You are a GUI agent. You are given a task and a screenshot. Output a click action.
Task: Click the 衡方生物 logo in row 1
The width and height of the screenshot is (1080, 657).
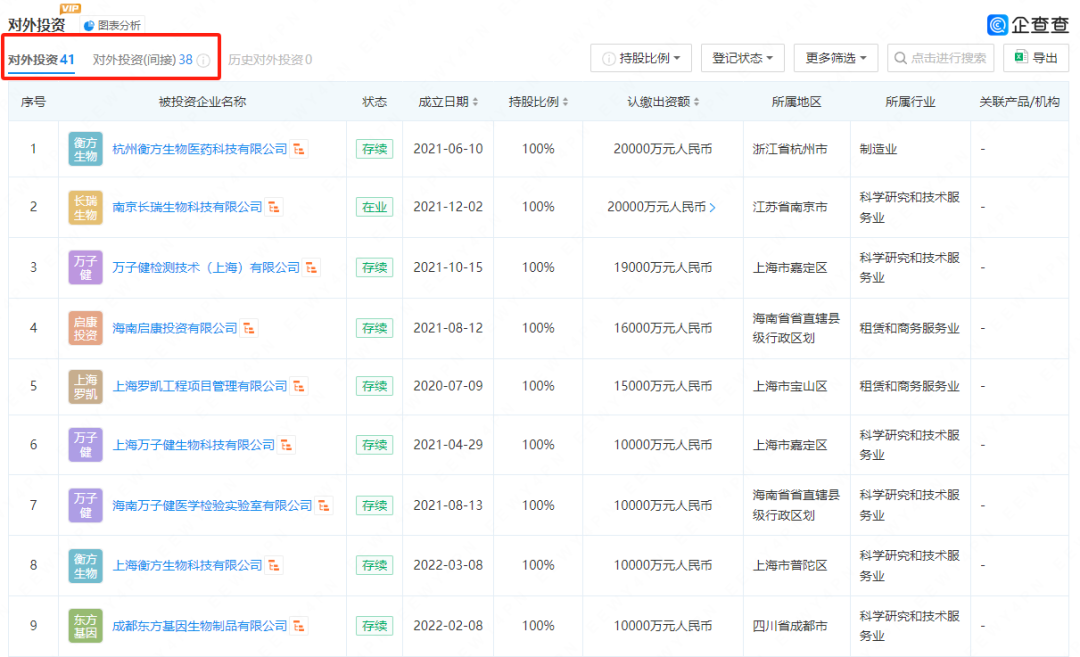(x=85, y=149)
